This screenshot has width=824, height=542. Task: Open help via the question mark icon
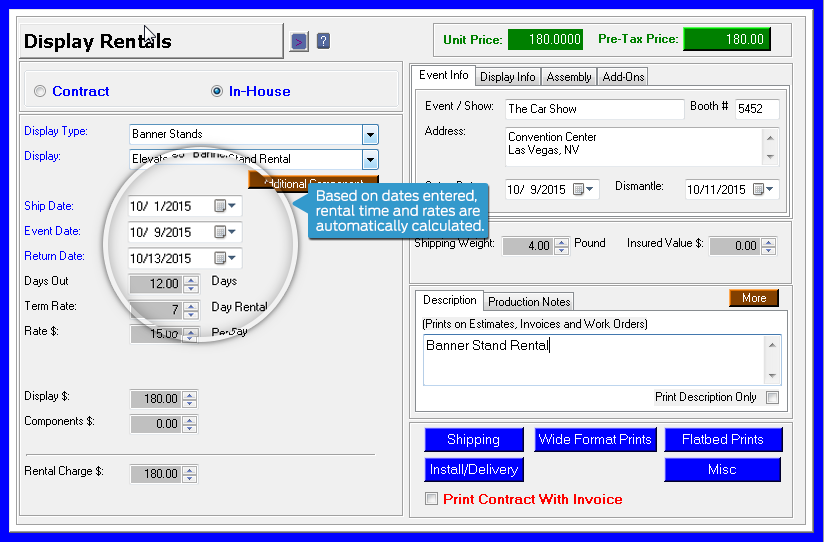coord(323,41)
